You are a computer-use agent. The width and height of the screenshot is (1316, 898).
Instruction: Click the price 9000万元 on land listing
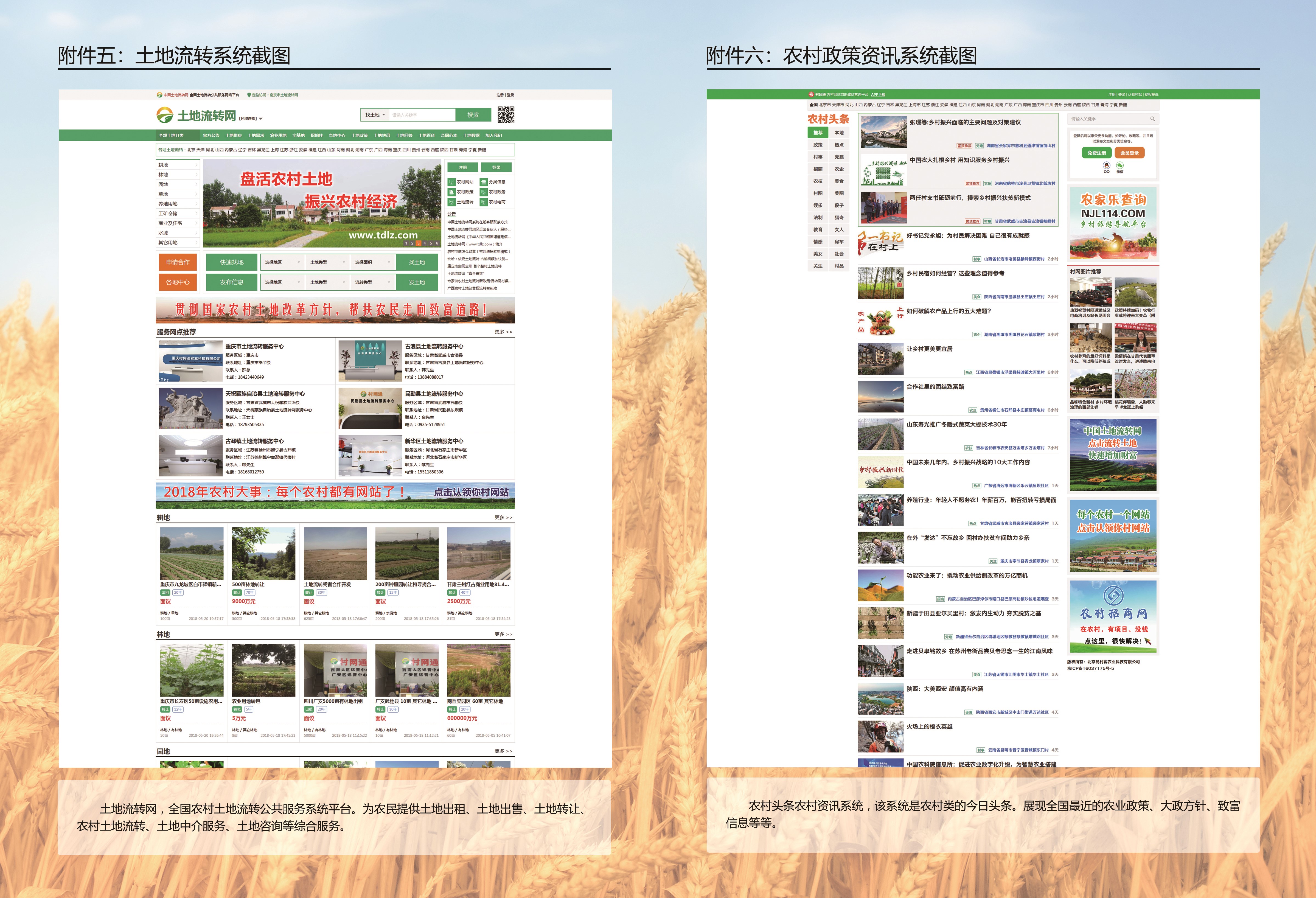tap(243, 601)
